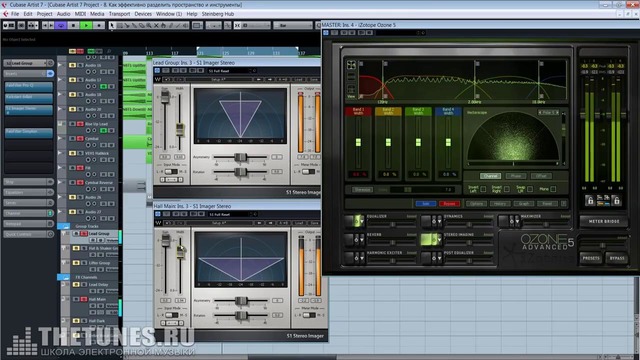Toggle Invert Left checkbox in Ozone

pyautogui.click(x=484, y=189)
